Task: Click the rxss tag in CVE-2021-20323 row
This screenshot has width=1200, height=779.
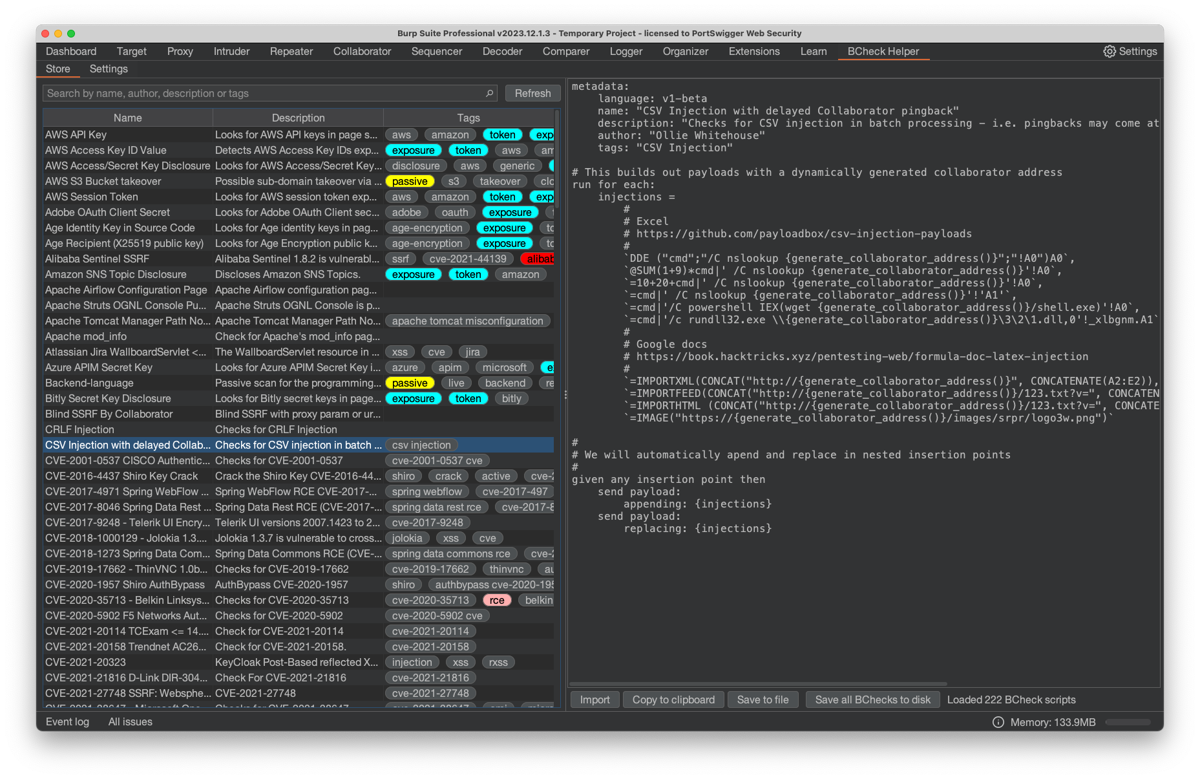Action: tap(497, 662)
